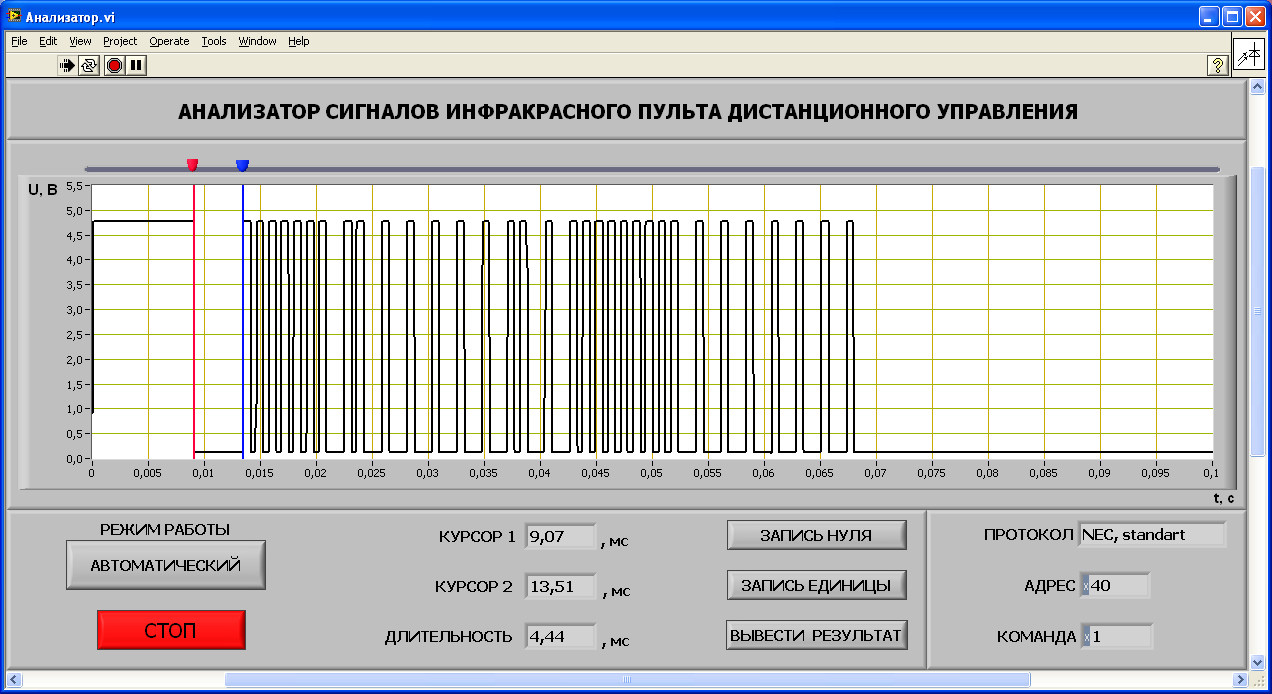The height and width of the screenshot is (694, 1272).
Task: Open the Context Help question mark icon
Action: tap(1218, 65)
